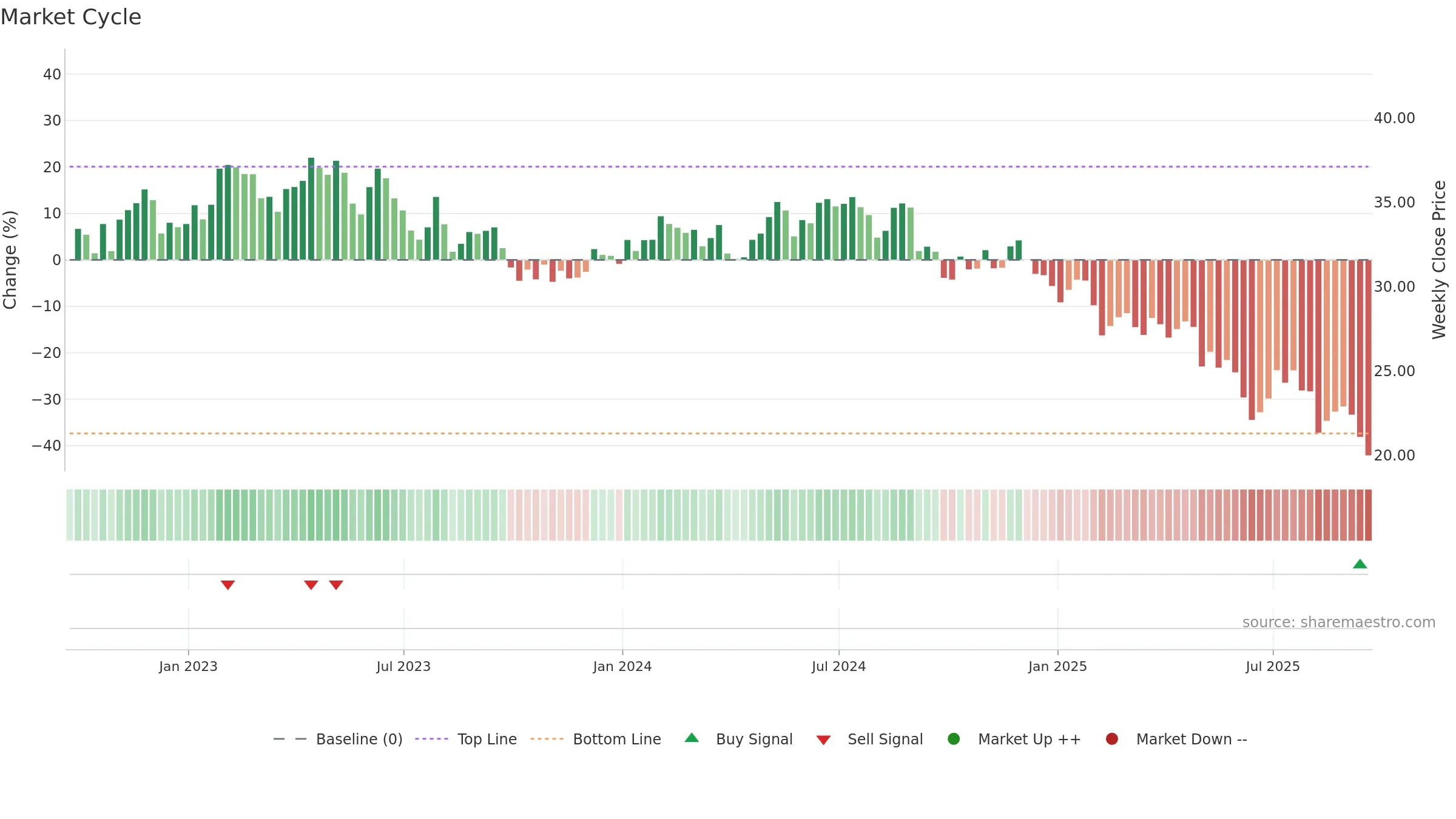Click the 10 left-axis tick label
Viewport: 1456px width, 819px height.
click(52, 214)
